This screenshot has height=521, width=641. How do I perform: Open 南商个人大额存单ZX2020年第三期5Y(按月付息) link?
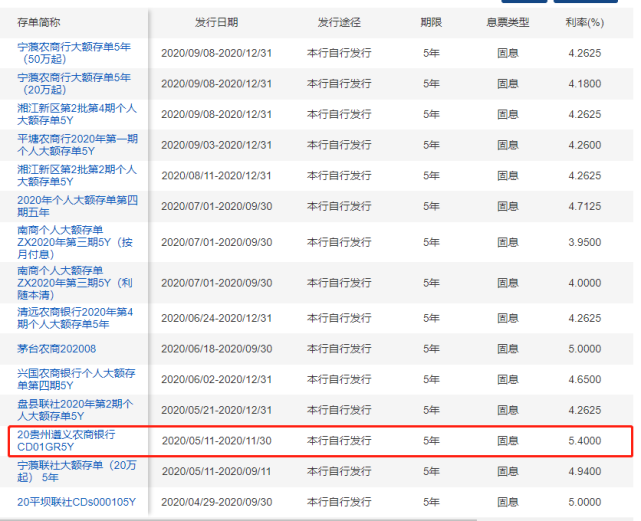(x=75, y=242)
